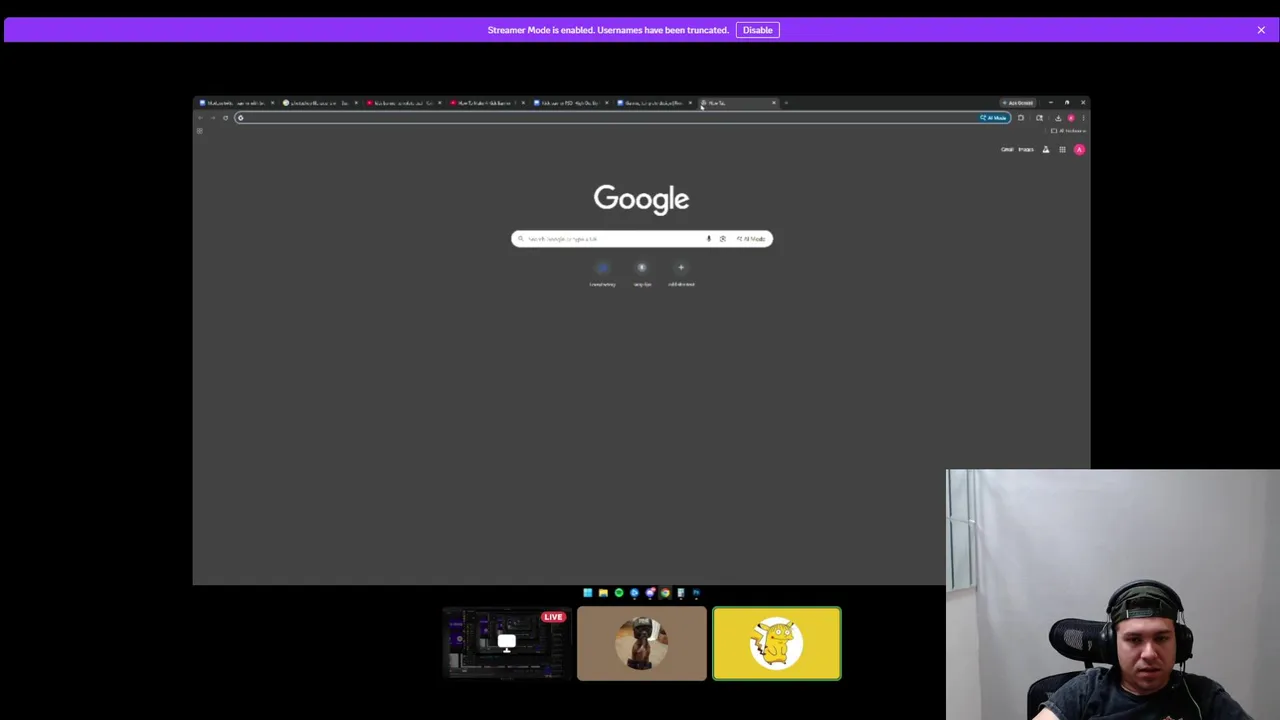Open the tab groups grid icon
Screen dimensions: 1280x720
point(199,131)
